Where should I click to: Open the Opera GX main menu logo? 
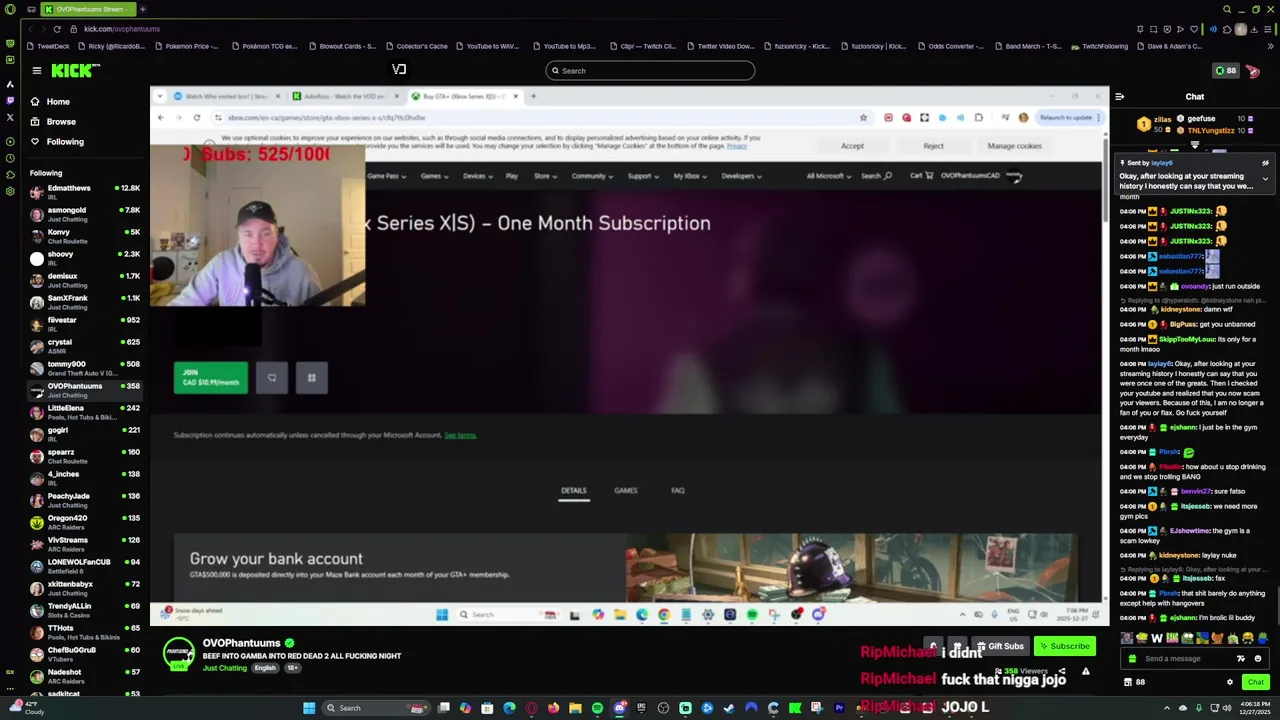tap(10, 9)
